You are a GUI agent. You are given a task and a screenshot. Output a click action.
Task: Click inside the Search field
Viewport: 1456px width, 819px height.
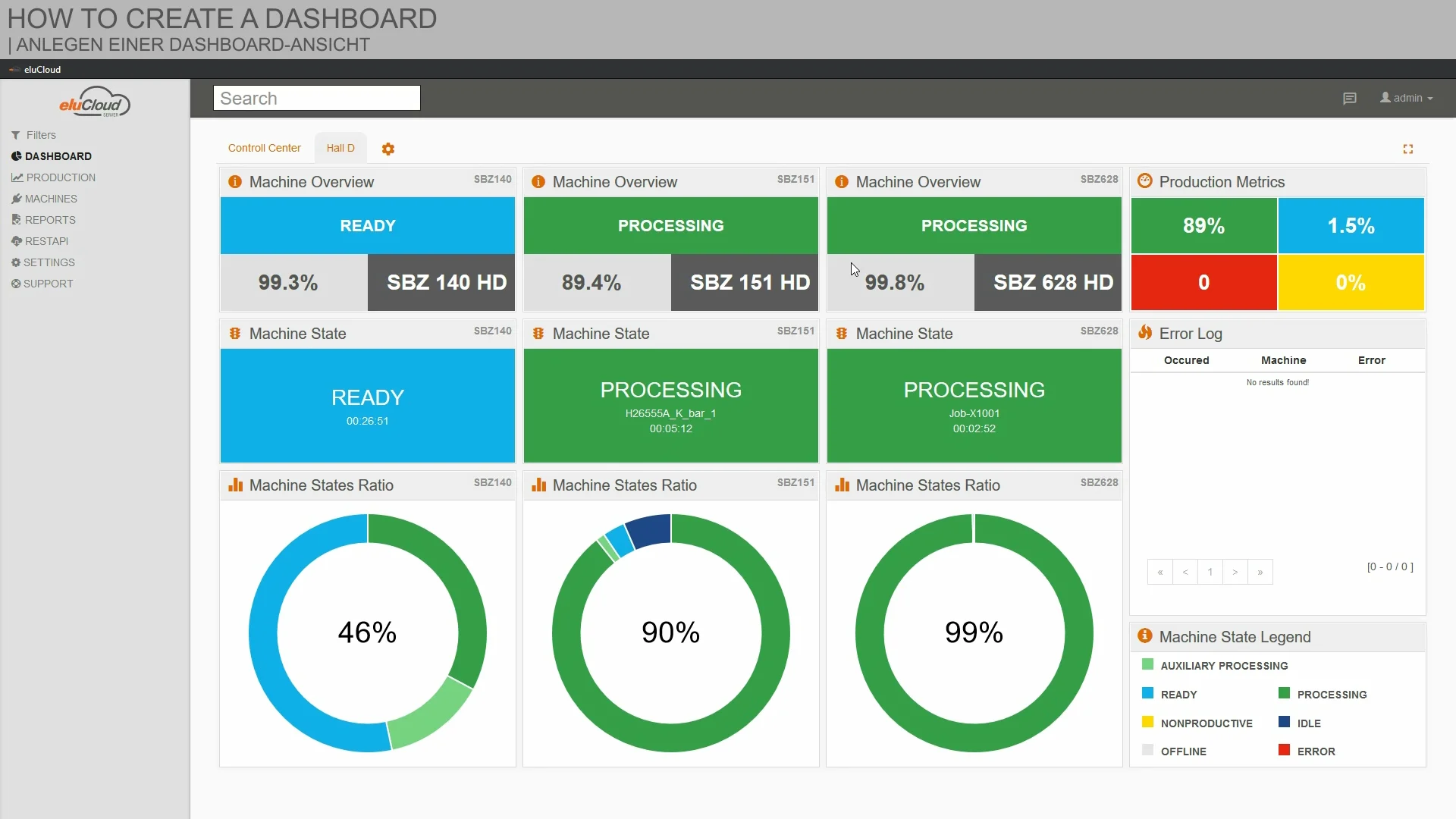316,98
